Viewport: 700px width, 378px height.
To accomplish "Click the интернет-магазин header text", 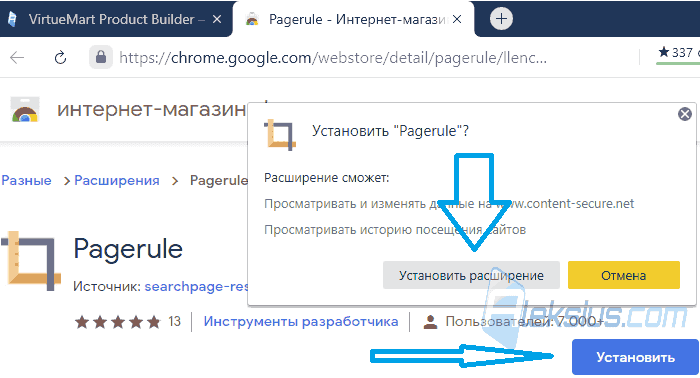I will (x=152, y=109).
